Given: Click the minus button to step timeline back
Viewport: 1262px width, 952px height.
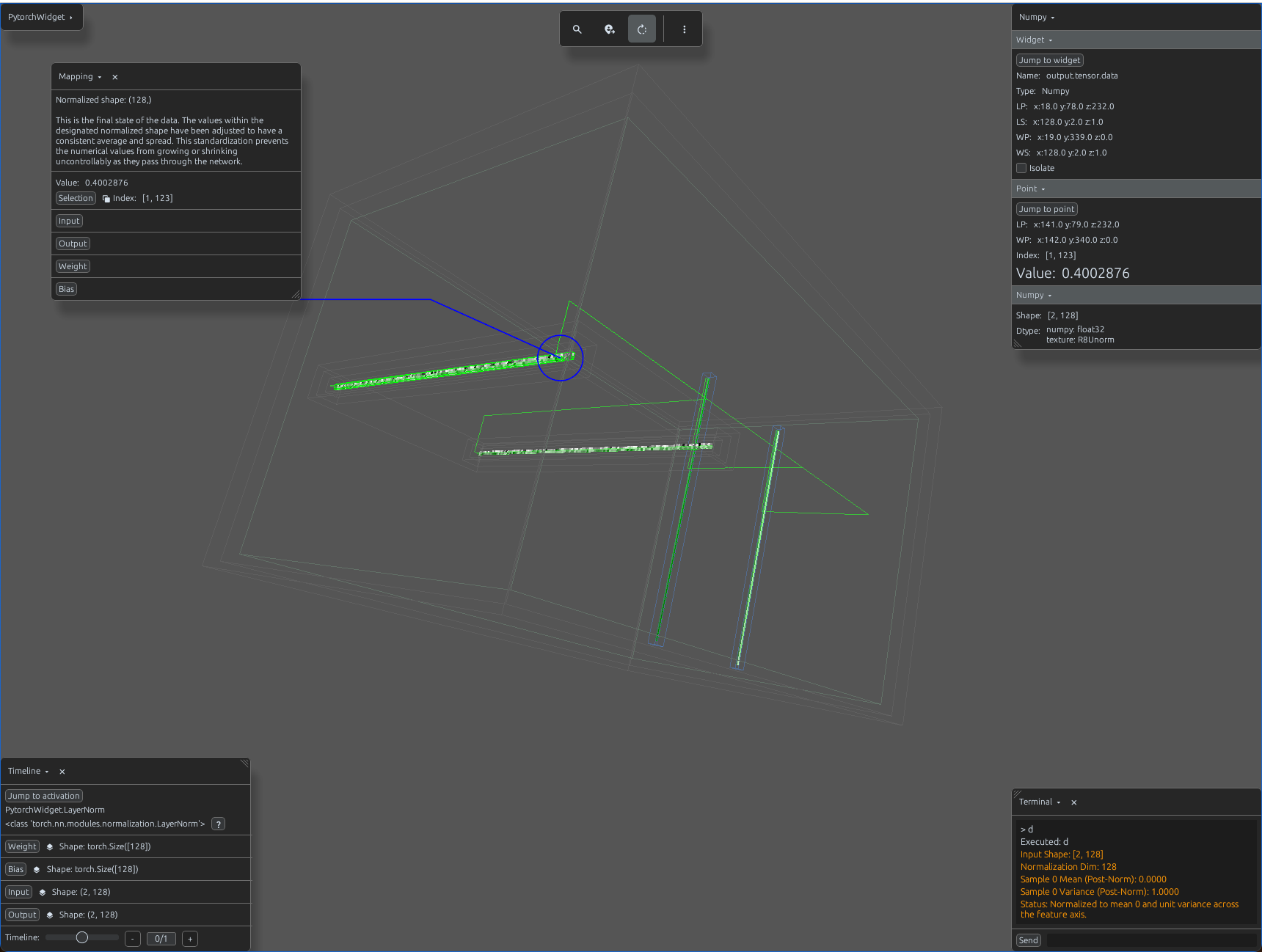Looking at the screenshot, I should click(x=133, y=939).
